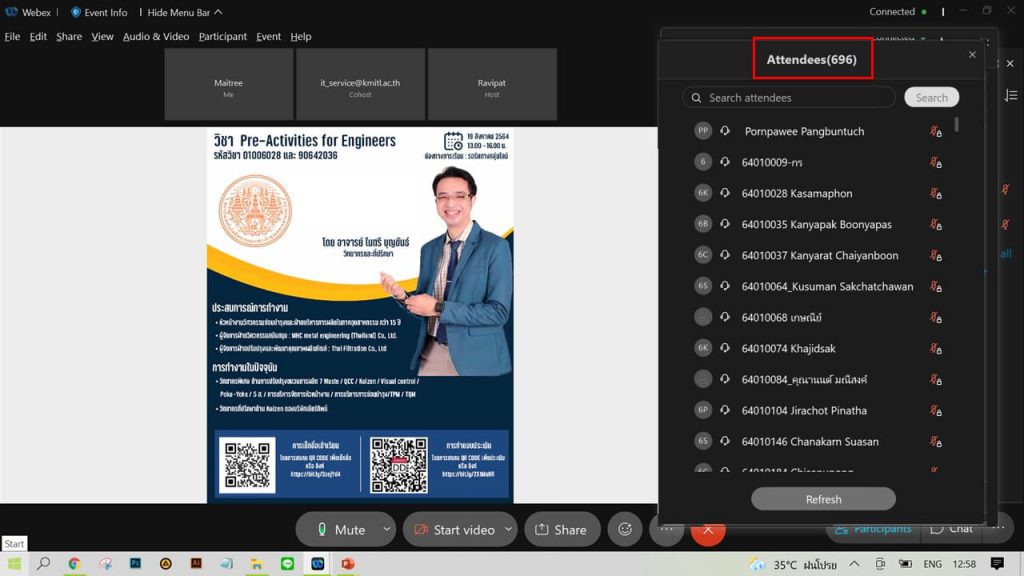The image size is (1024, 576).
Task: Click avatar icon of 64010028 Kasamaphon
Action: [x=703, y=193]
